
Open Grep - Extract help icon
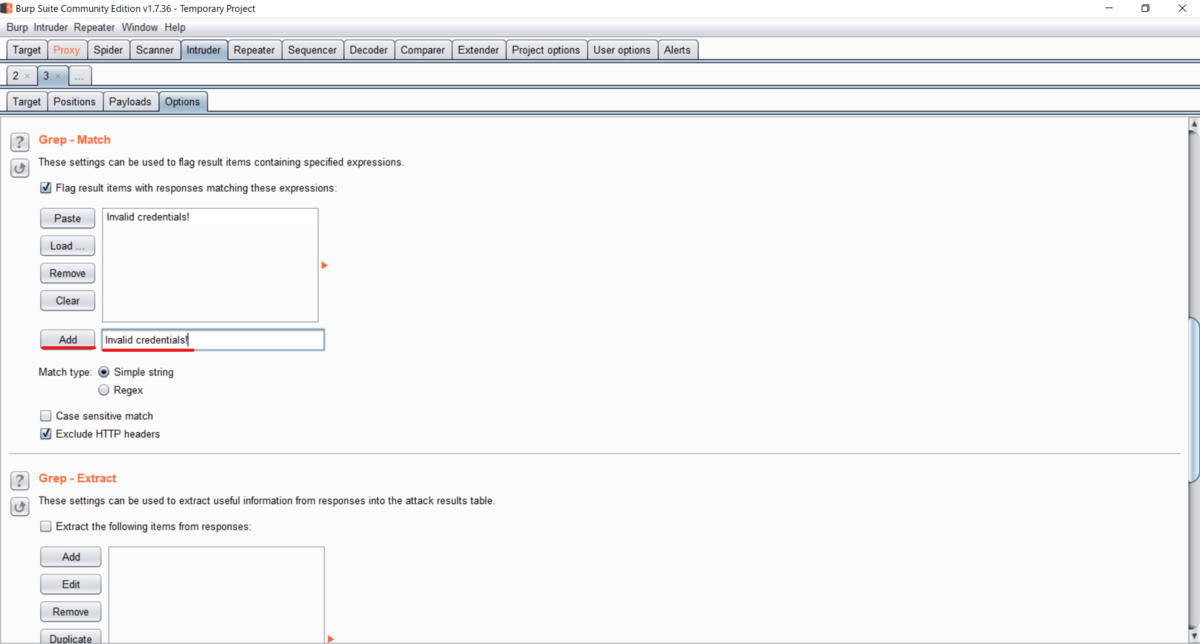tap(19, 481)
